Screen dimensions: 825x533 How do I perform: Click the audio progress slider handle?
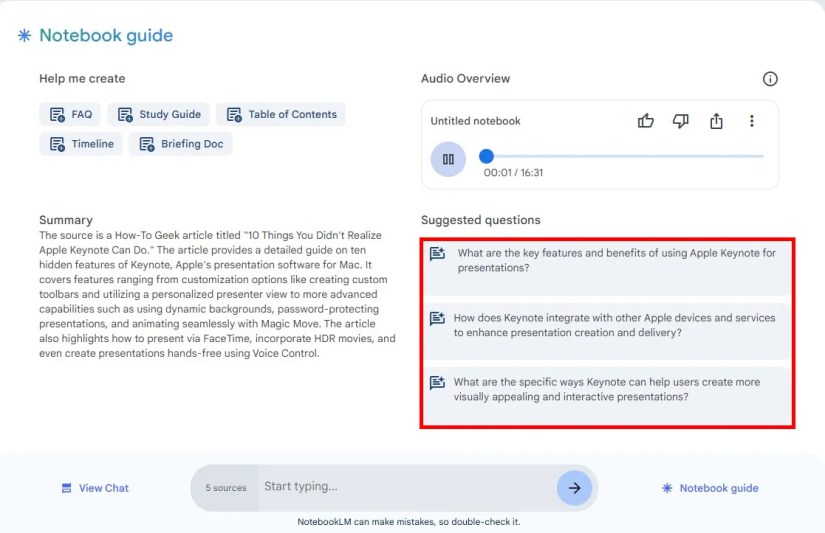tap(487, 156)
